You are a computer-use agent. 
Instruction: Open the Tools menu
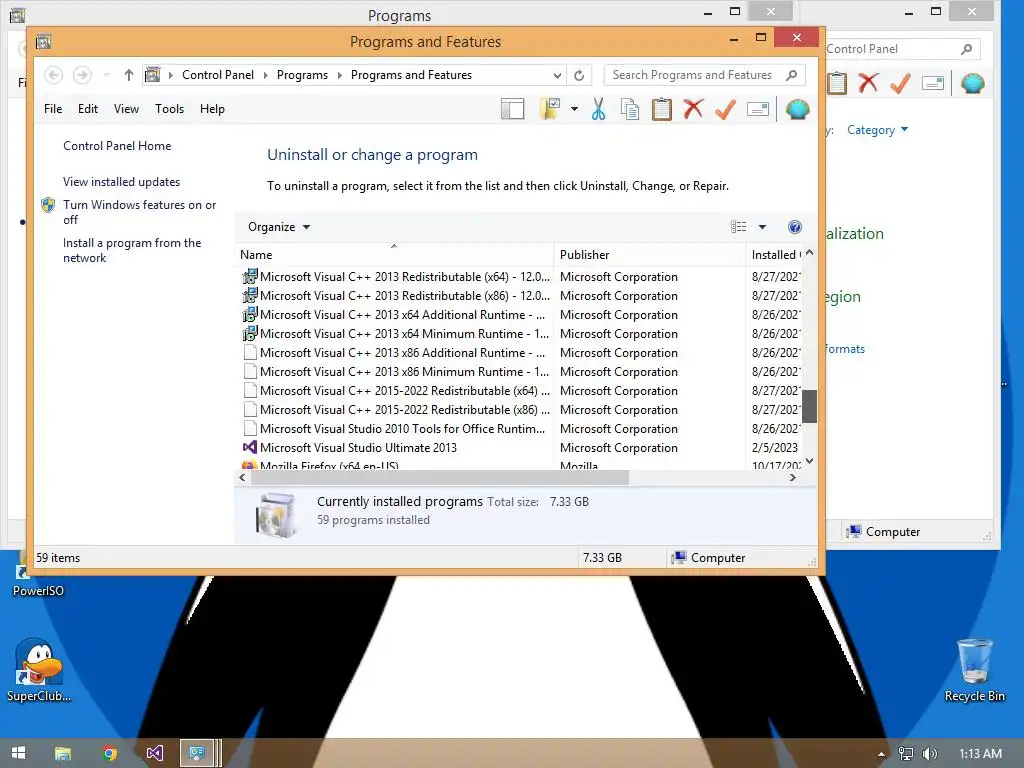(169, 109)
